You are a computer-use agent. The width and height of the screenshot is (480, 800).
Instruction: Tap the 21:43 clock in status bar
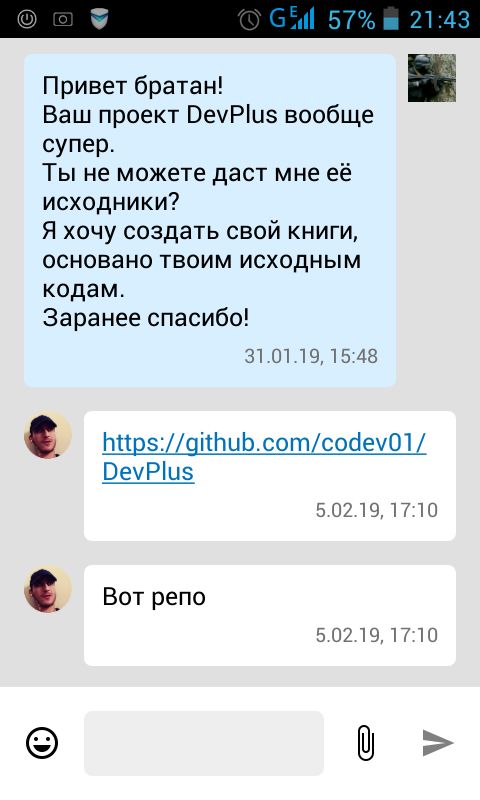[439, 20]
